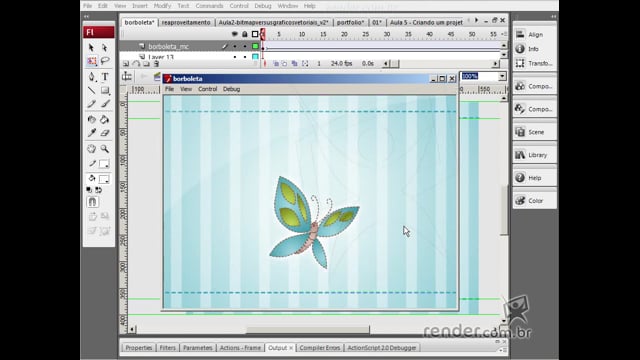The height and width of the screenshot is (360, 640).
Task: Expand the collapsed right panel dock
Action: tap(553, 17)
